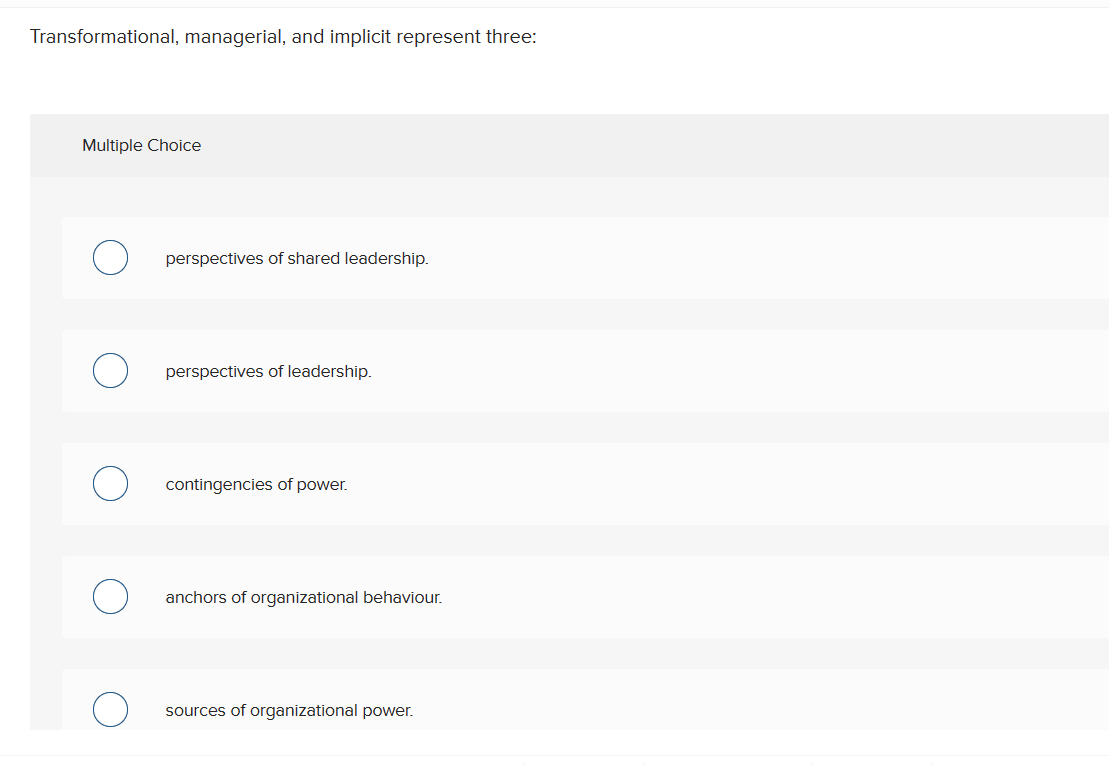Click the text 'perspectives of leadership'
This screenshot has width=1109, height=765.
tap(269, 371)
